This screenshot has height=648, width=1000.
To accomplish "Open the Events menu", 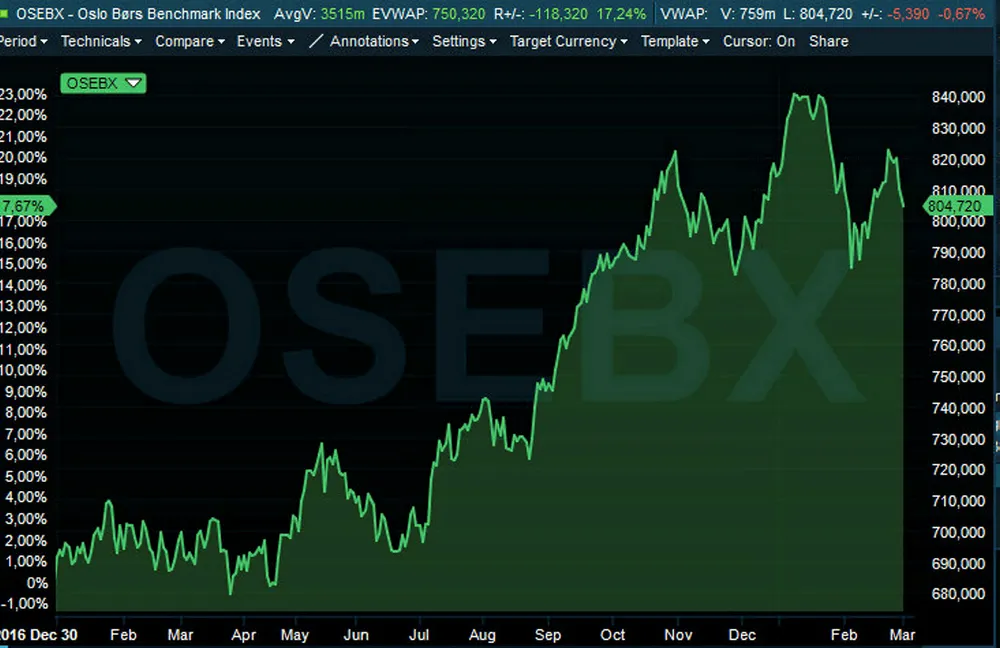I will (265, 41).
